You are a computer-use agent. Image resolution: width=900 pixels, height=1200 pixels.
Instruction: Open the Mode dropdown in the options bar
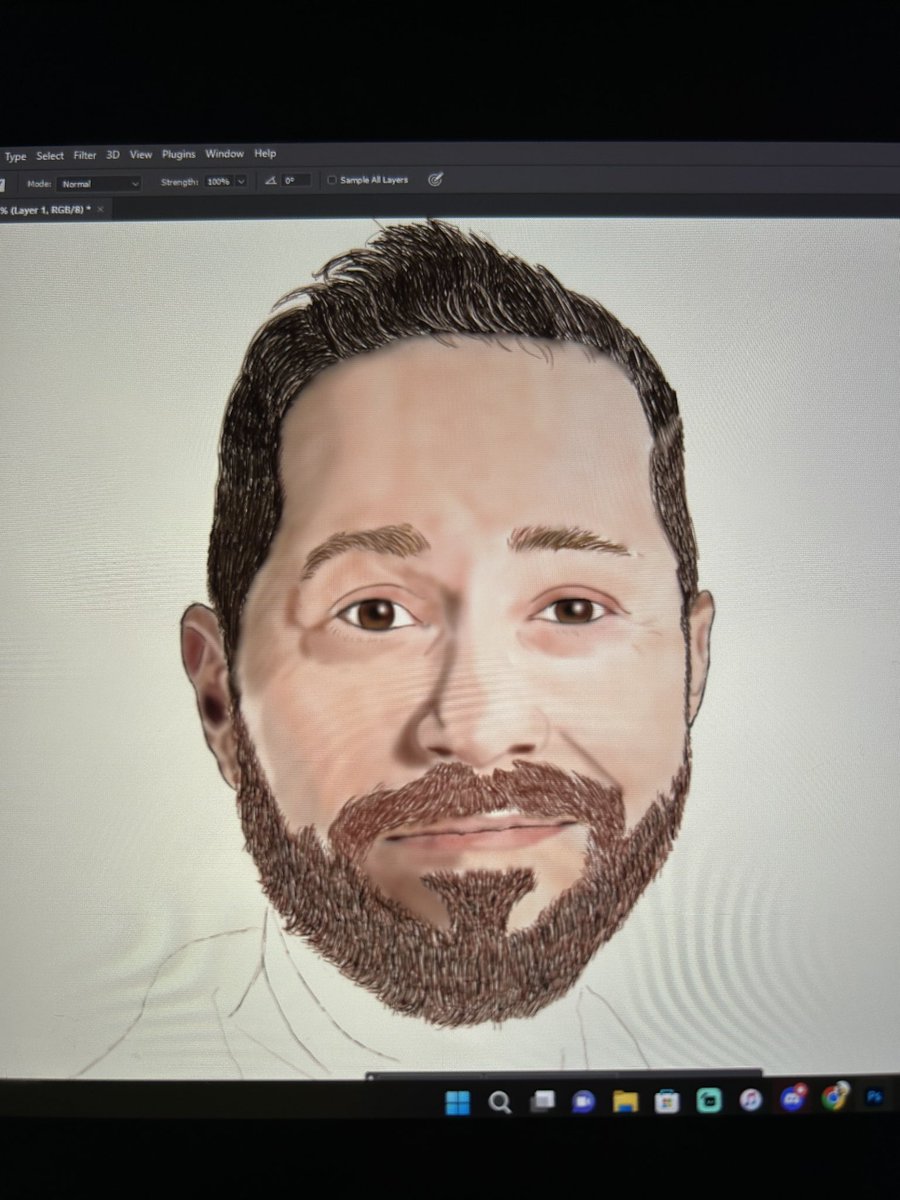pos(100,182)
